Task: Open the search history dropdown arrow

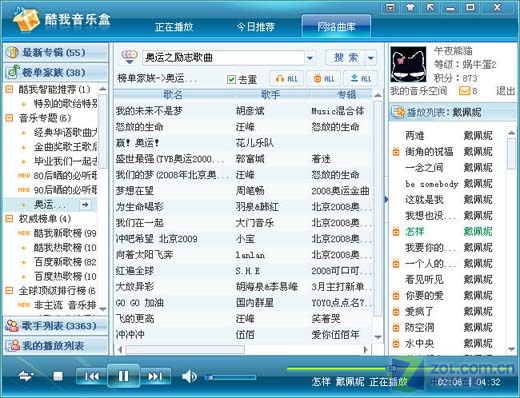Action: pos(310,58)
